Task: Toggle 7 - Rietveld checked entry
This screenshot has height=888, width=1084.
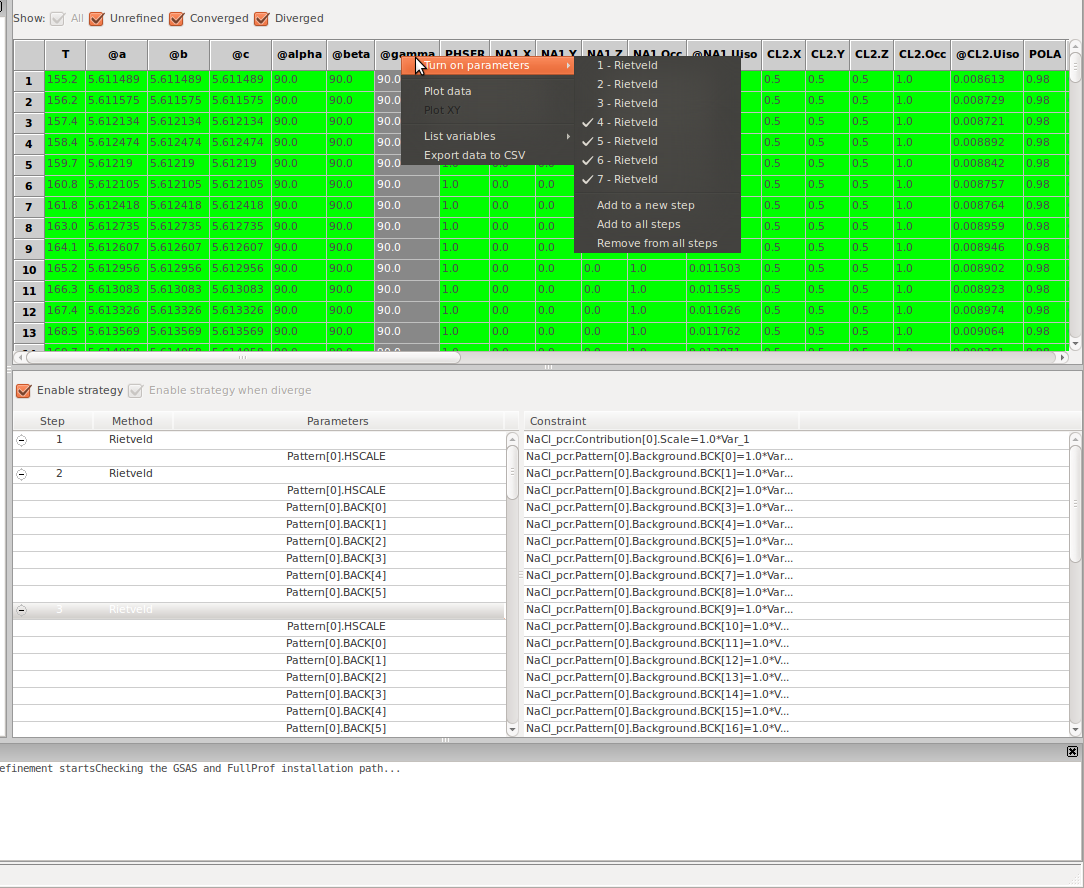Action: [x=657, y=179]
